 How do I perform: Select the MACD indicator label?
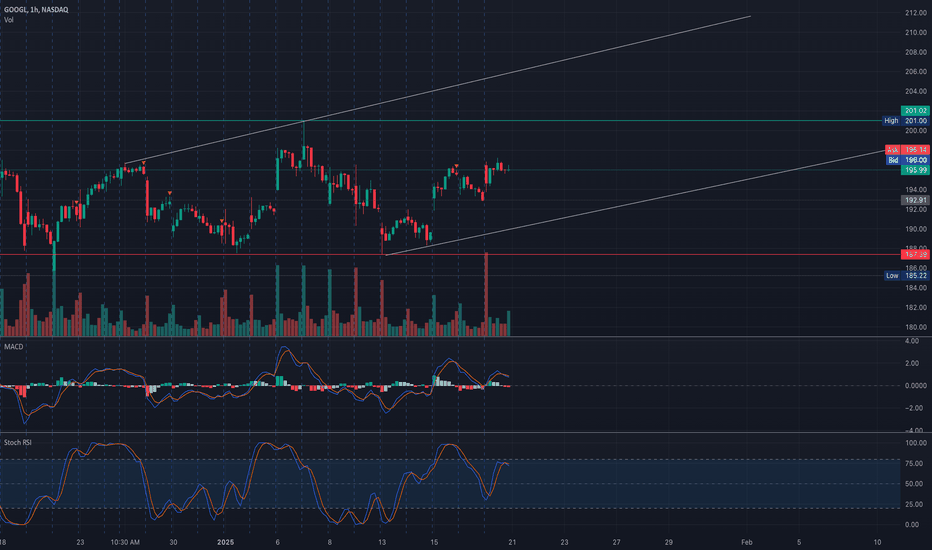click(x=13, y=347)
